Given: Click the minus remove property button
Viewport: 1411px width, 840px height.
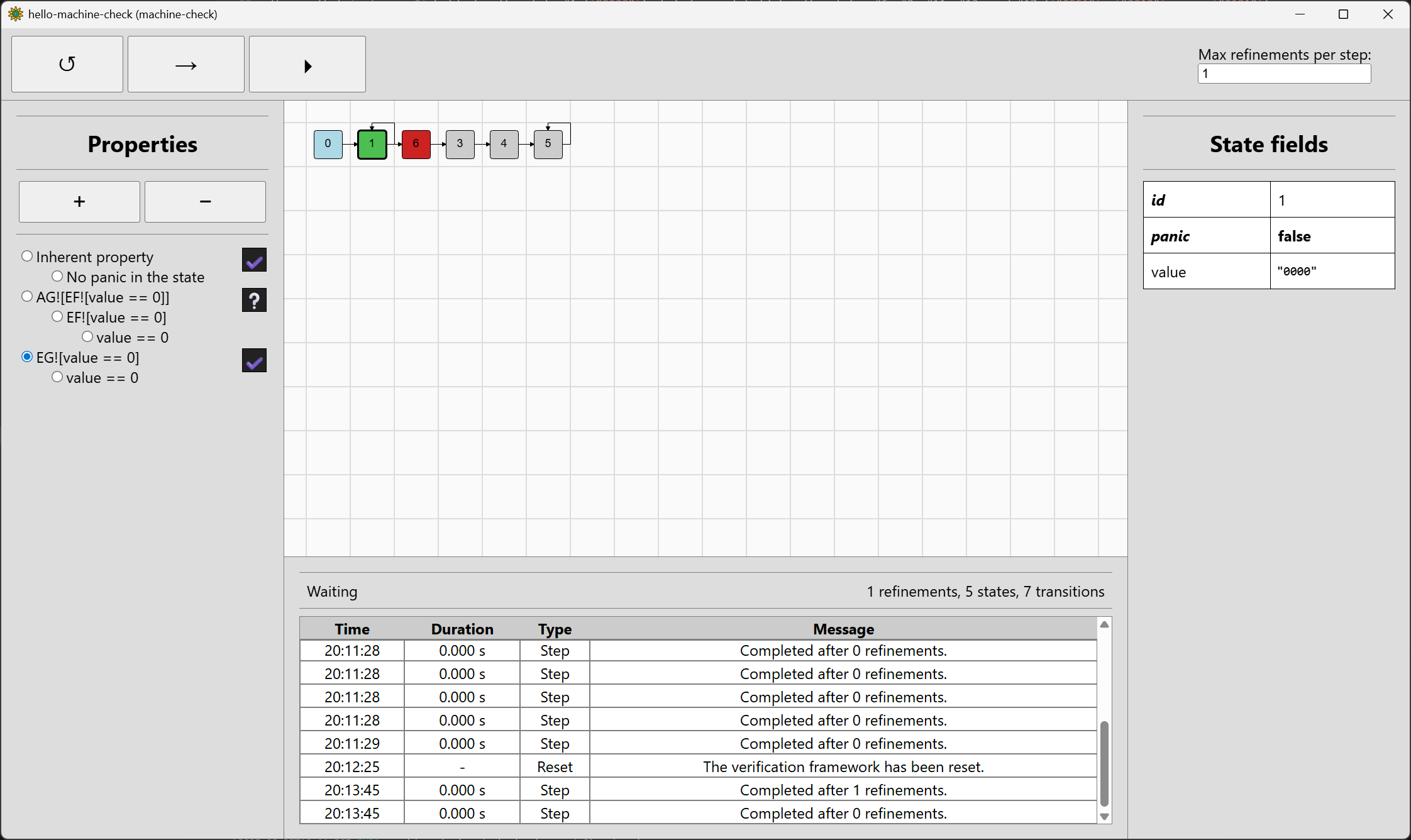Looking at the screenshot, I should [205, 202].
